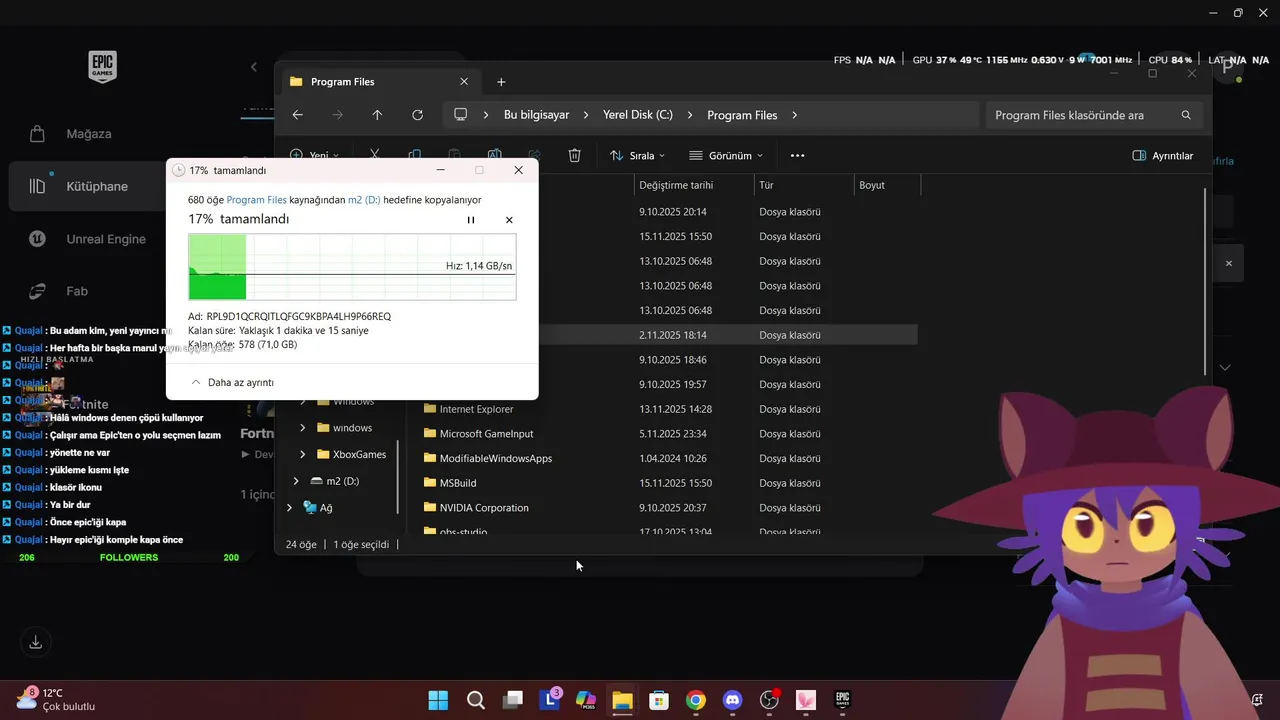This screenshot has width=1280, height=720.
Task: Expand chevron after 'Yerel Disk (C:)' in address bar
Action: pos(690,115)
